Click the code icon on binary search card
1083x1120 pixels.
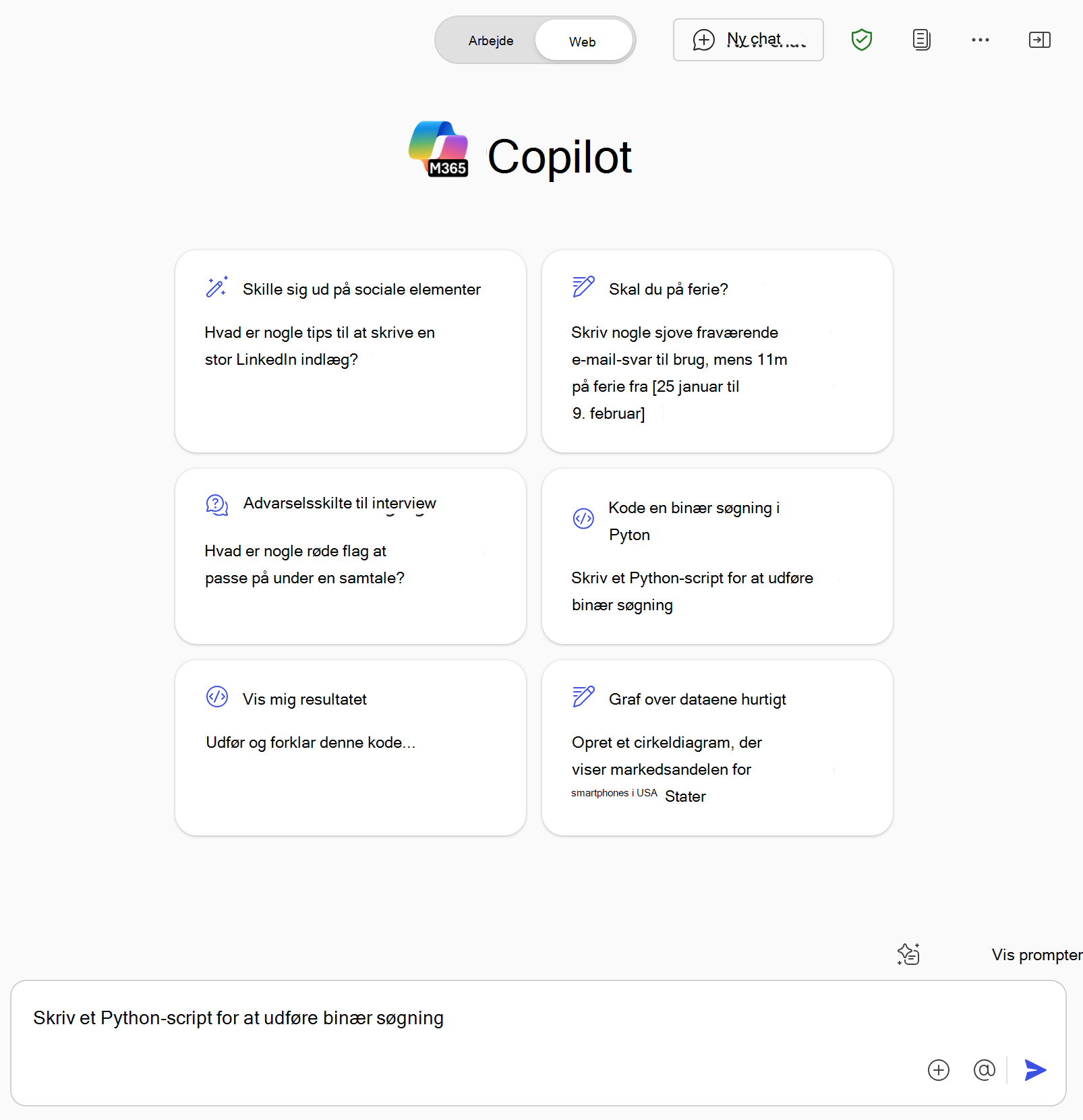pos(583,519)
